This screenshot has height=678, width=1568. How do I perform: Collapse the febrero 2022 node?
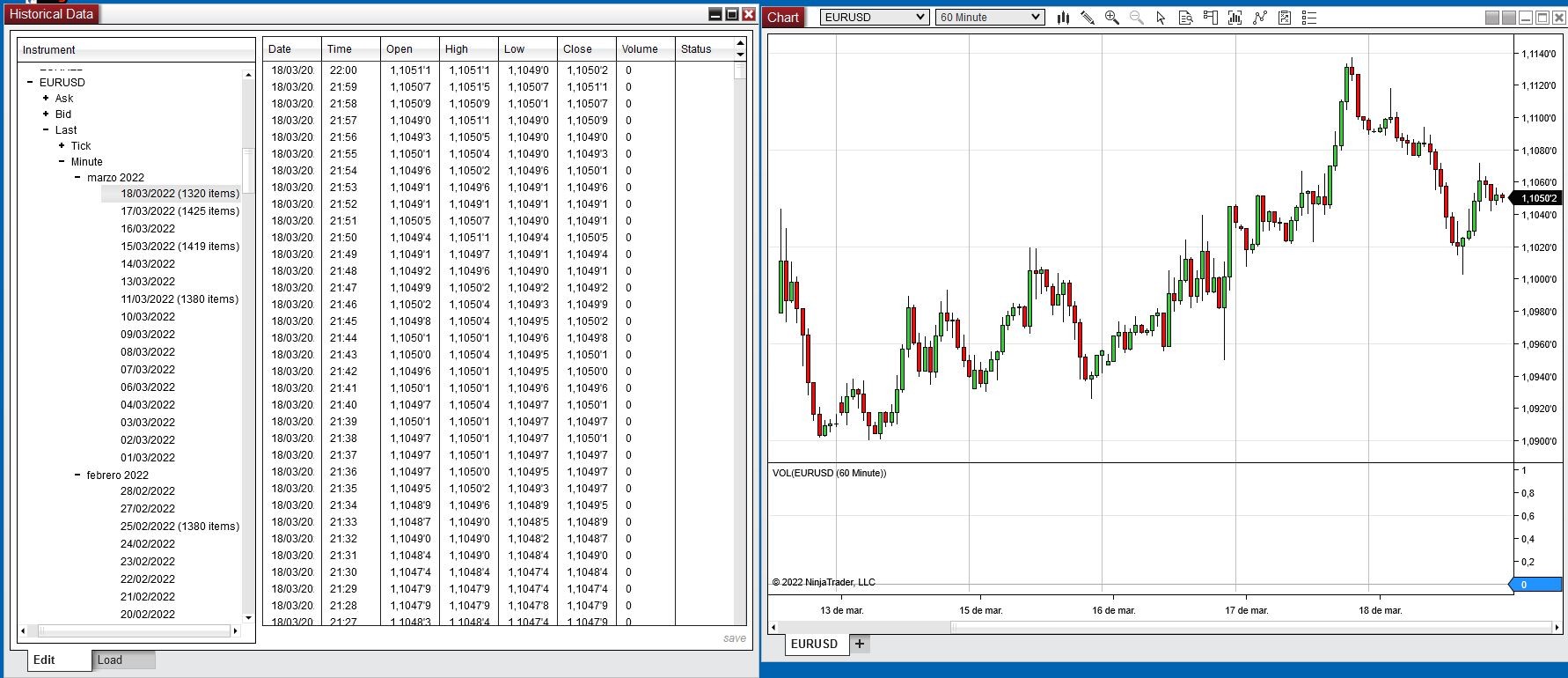pyautogui.click(x=77, y=475)
